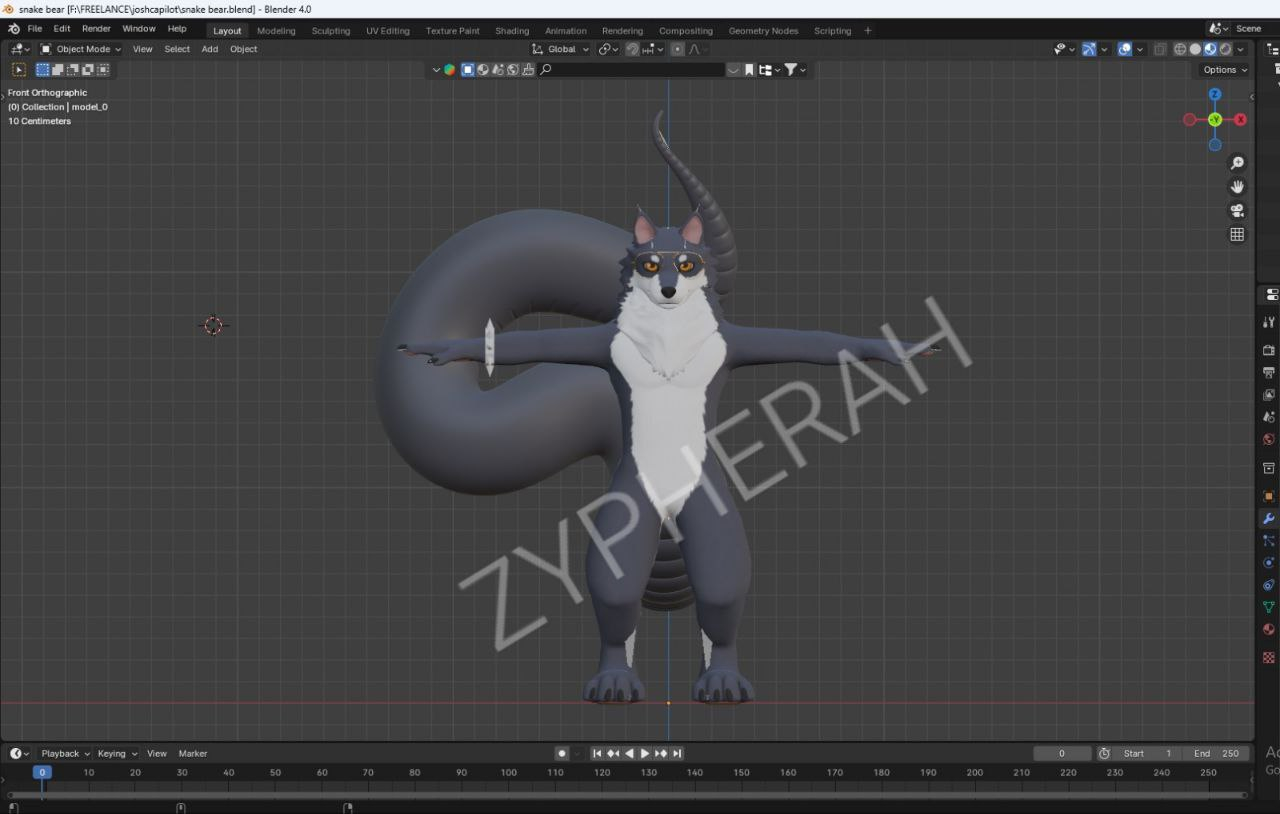The height and width of the screenshot is (814, 1280).
Task: Open the Shading workspace tab
Action: coord(512,31)
